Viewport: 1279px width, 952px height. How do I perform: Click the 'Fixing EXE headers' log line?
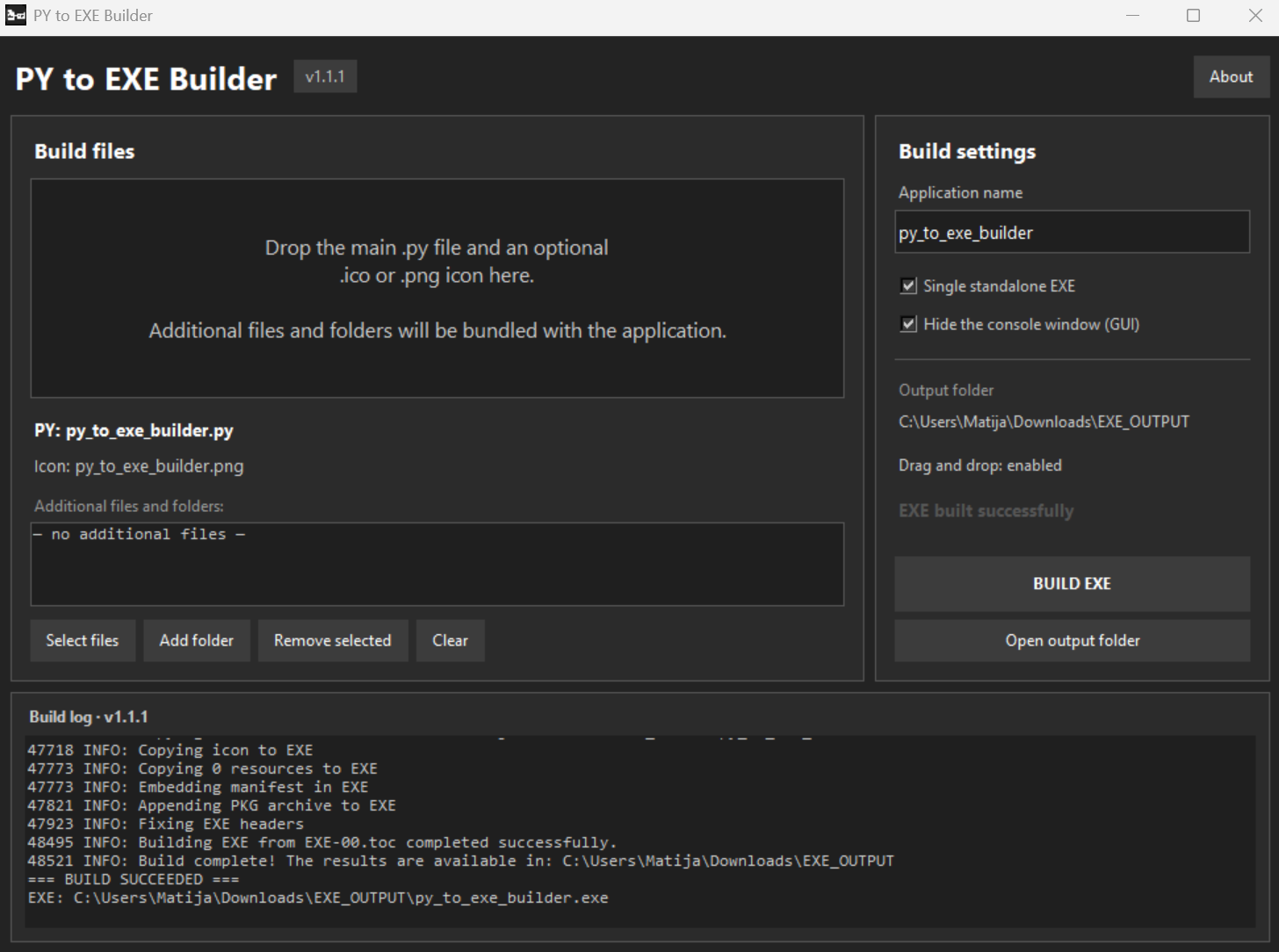coord(165,824)
